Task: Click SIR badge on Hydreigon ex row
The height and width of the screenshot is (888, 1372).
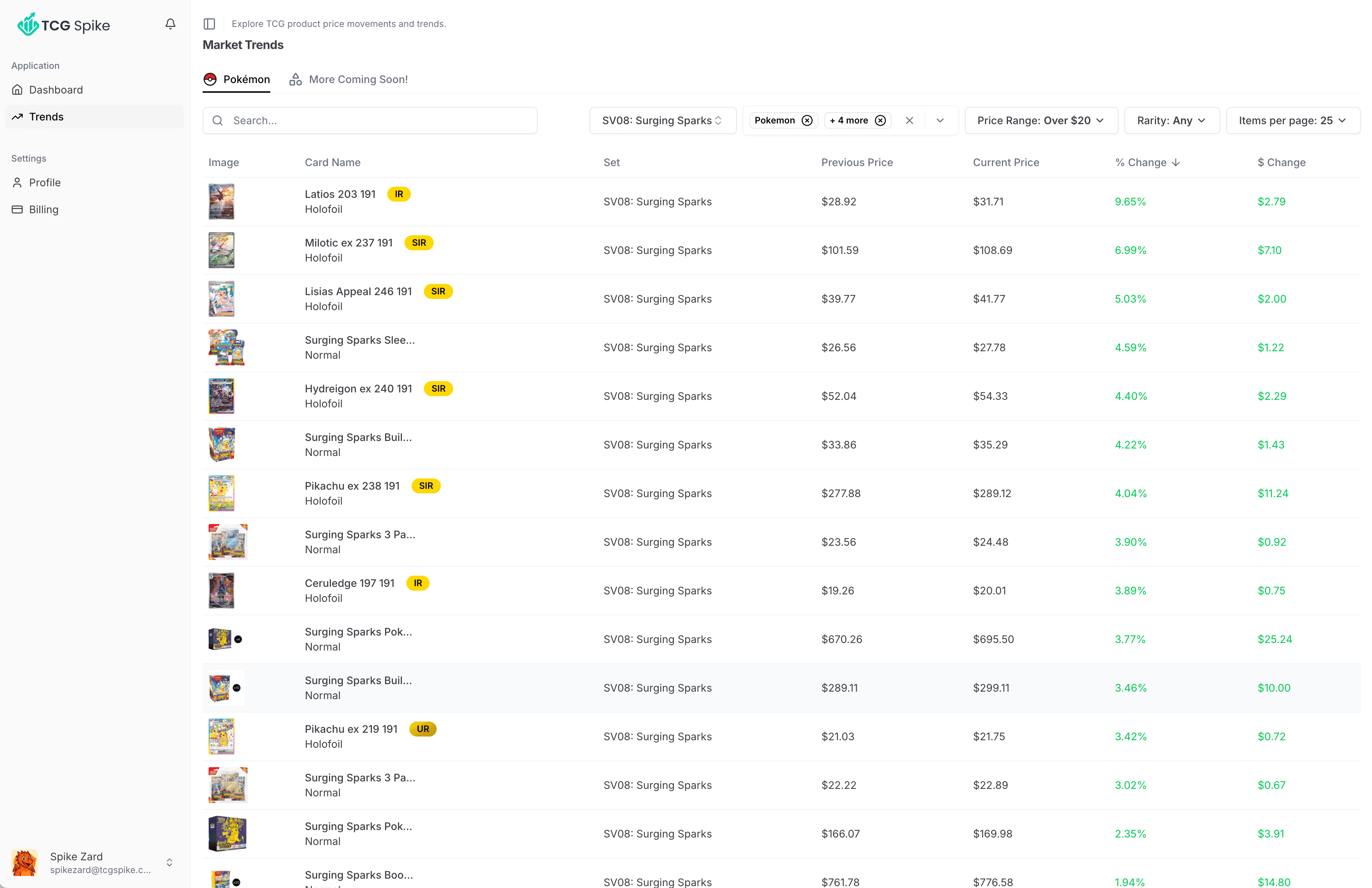Action: [x=438, y=389]
